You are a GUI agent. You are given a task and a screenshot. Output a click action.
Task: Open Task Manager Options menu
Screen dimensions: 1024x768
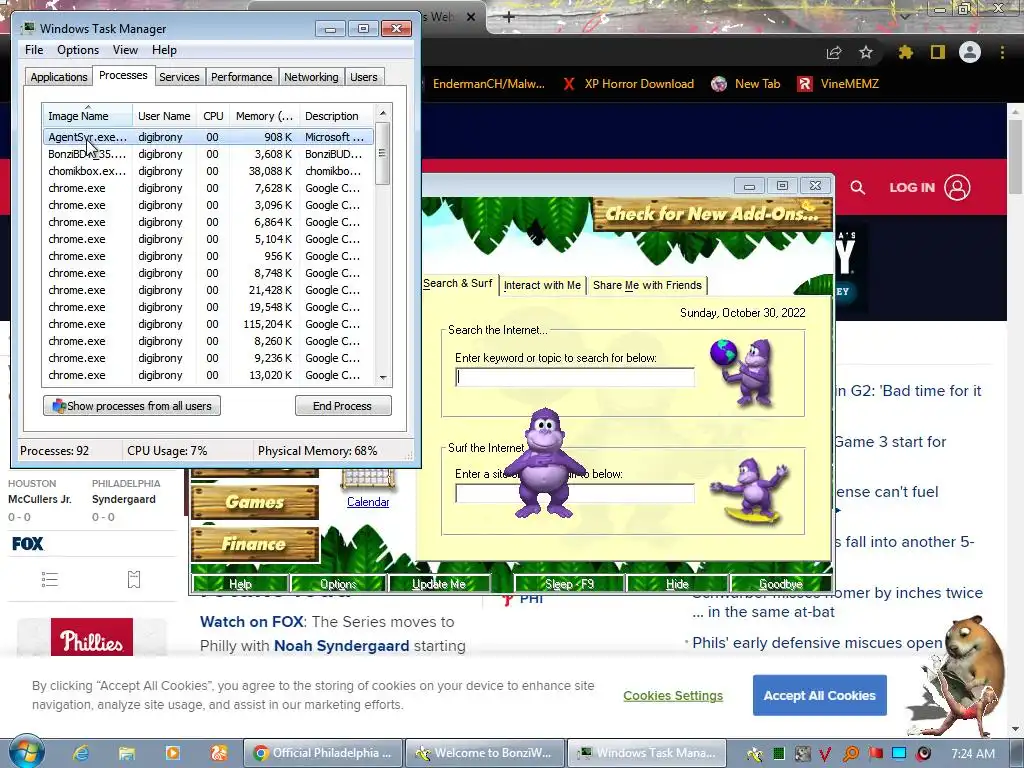pos(78,50)
